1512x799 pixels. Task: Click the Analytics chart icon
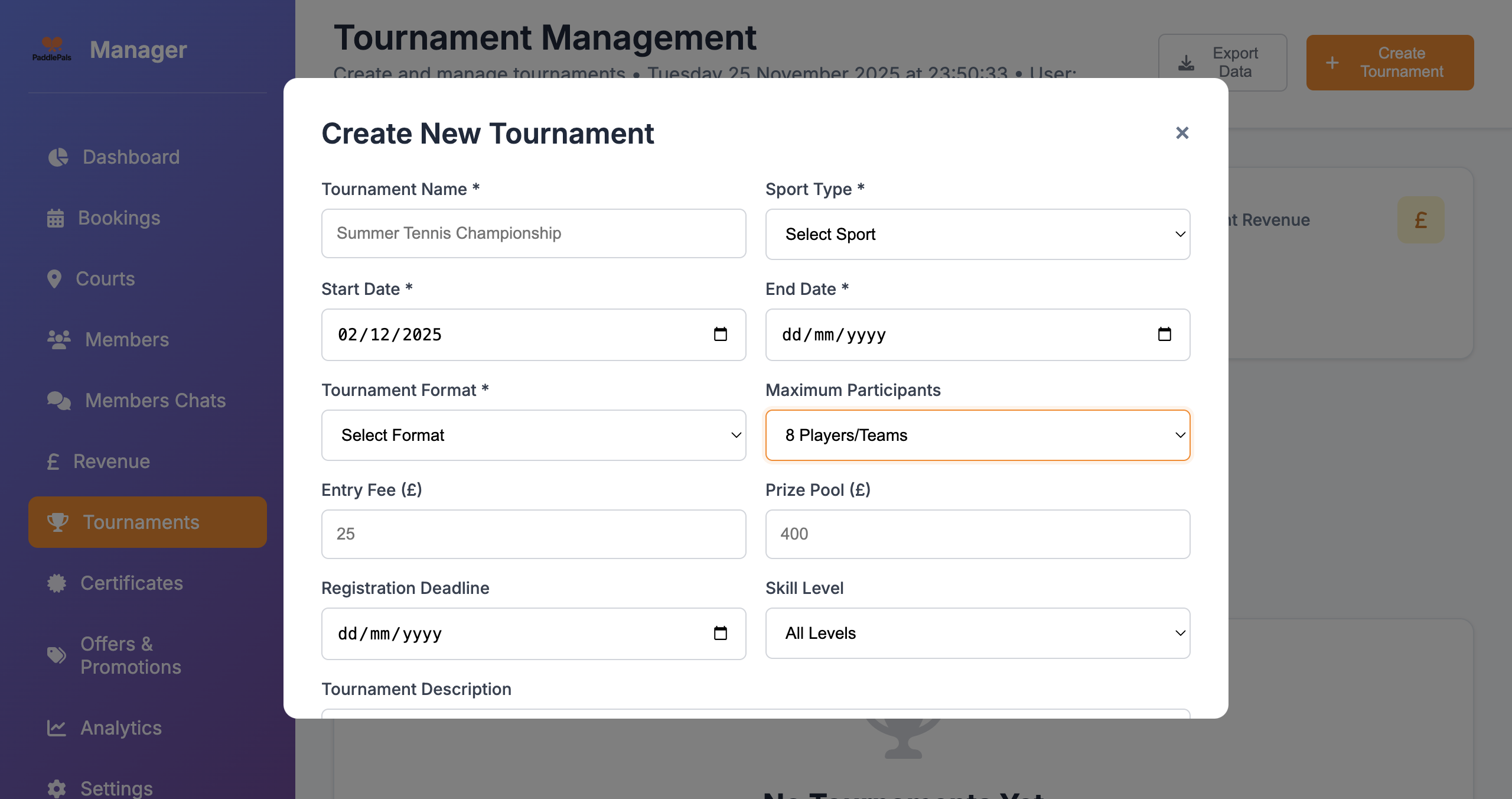tap(56, 727)
